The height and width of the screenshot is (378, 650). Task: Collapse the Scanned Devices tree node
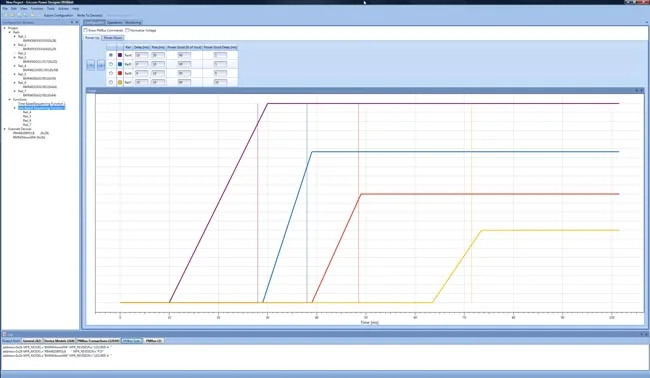click(5, 129)
